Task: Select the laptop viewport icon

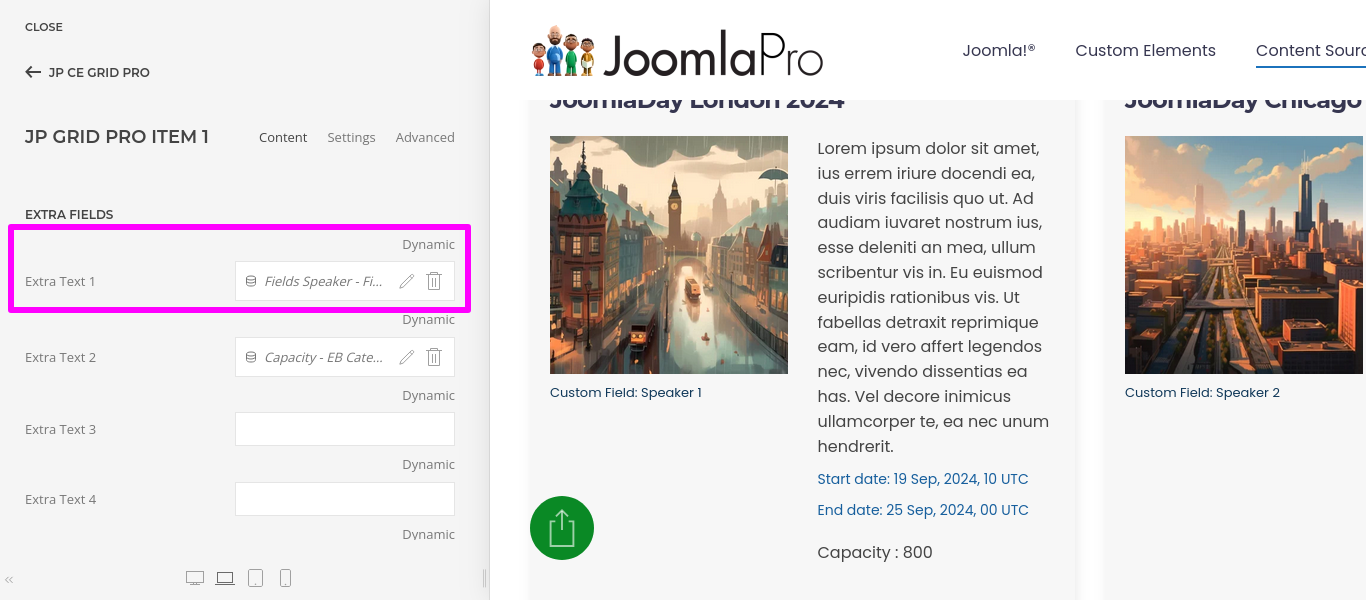Action: point(225,578)
